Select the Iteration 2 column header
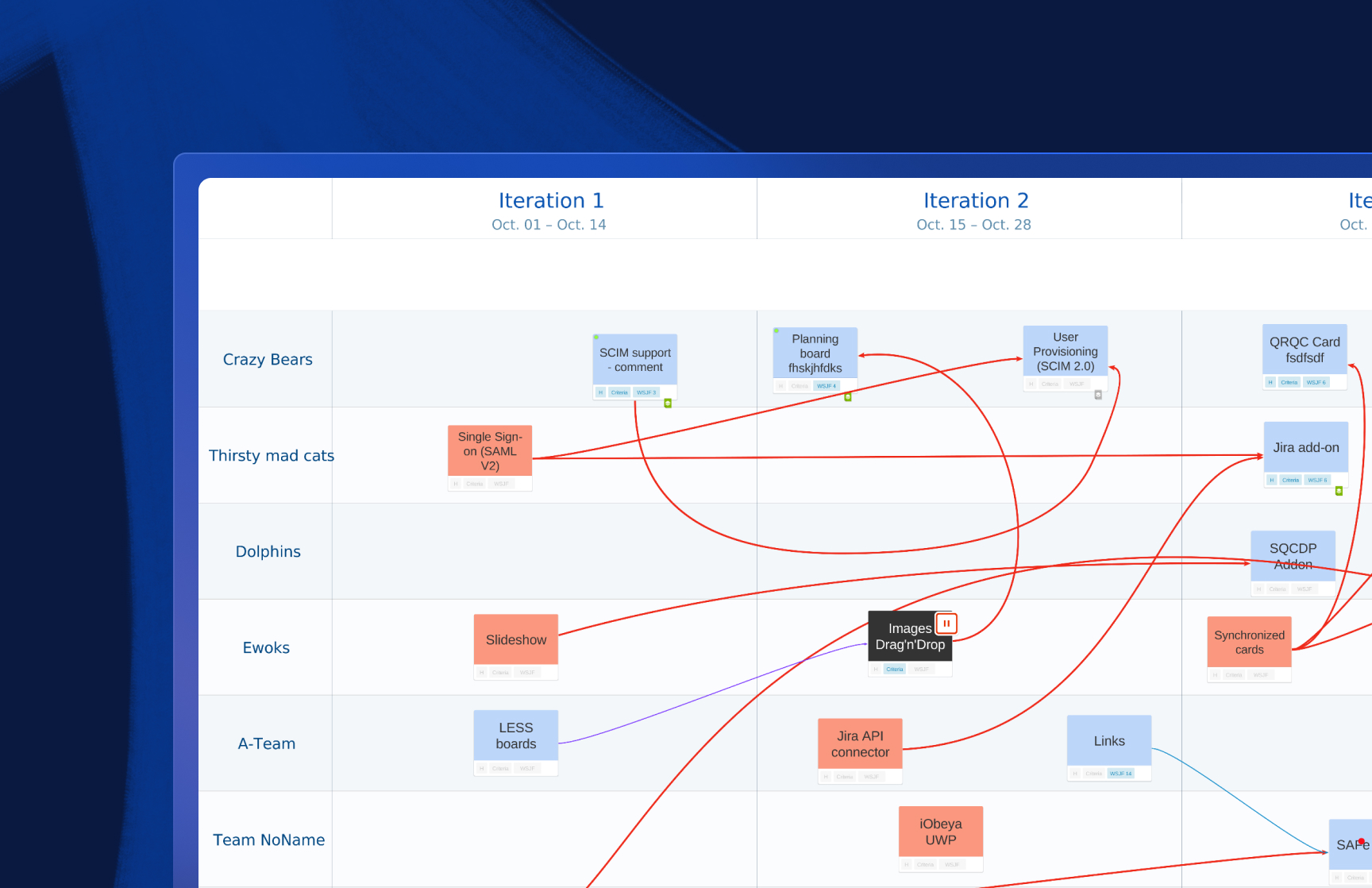 tap(975, 200)
